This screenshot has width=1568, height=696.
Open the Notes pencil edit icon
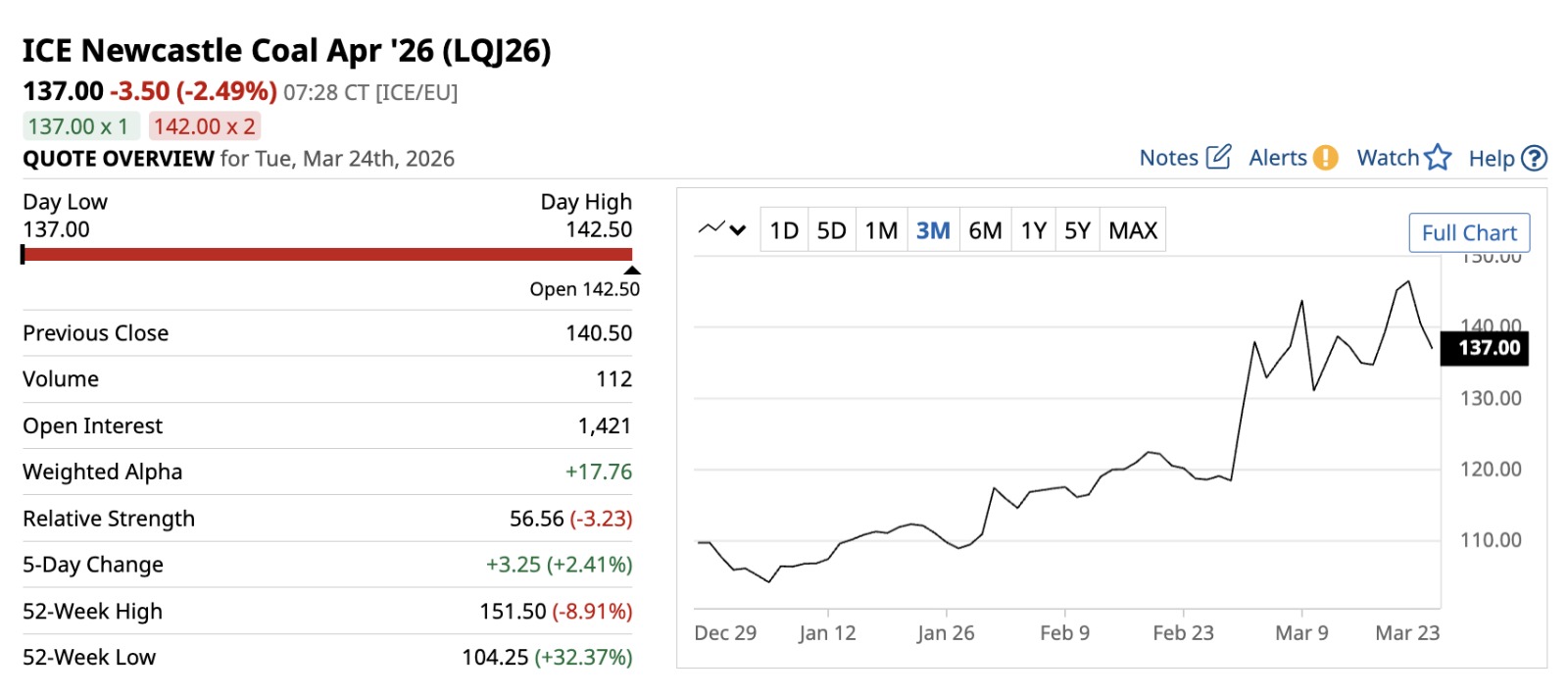tap(1218, 157)
